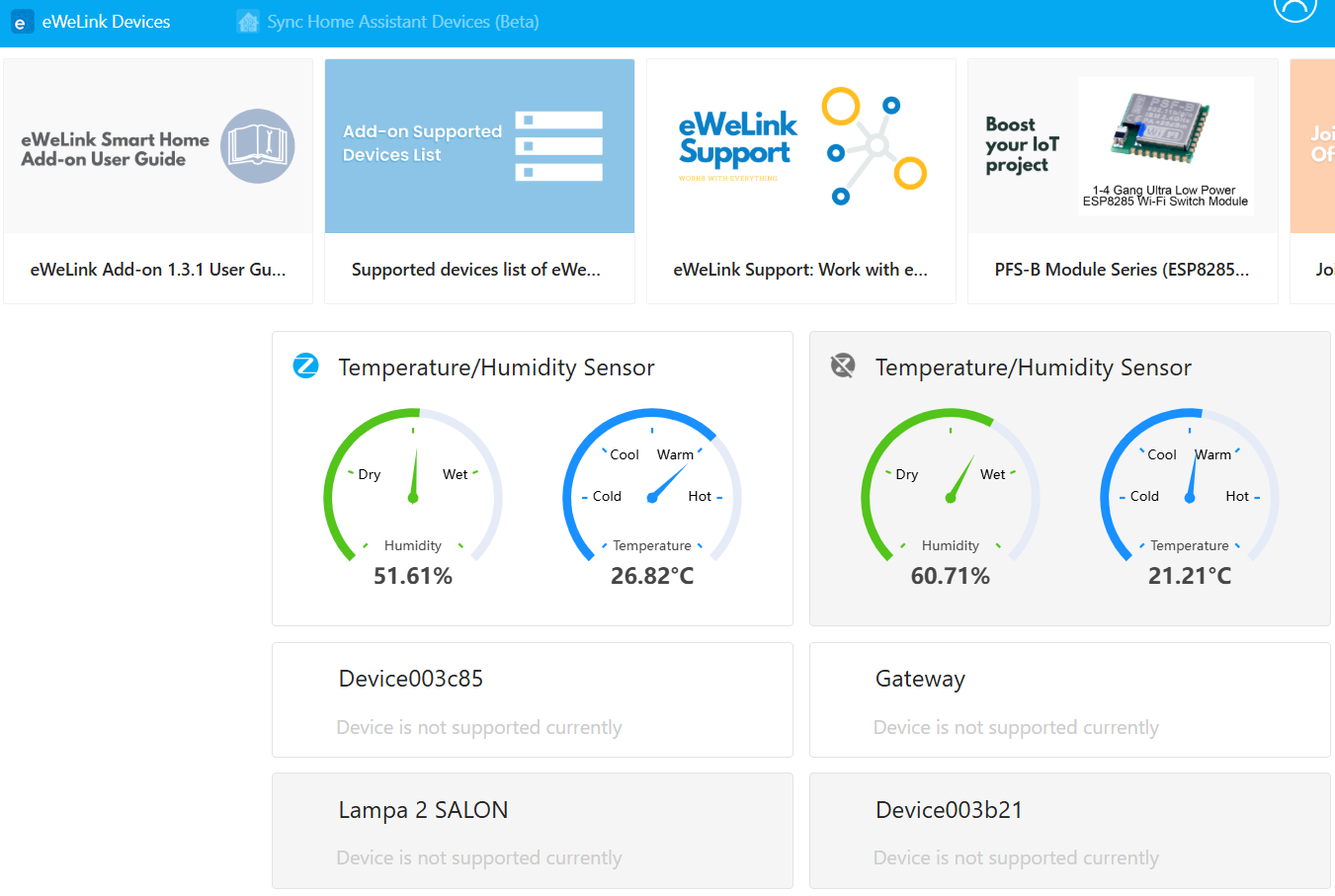
Task: Click "Device is not supported currently" under Lampa 2 SALON
Action: 479,858
